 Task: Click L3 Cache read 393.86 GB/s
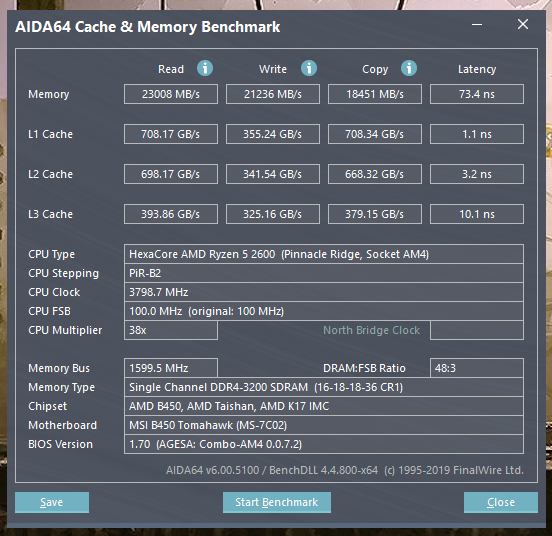171,214
